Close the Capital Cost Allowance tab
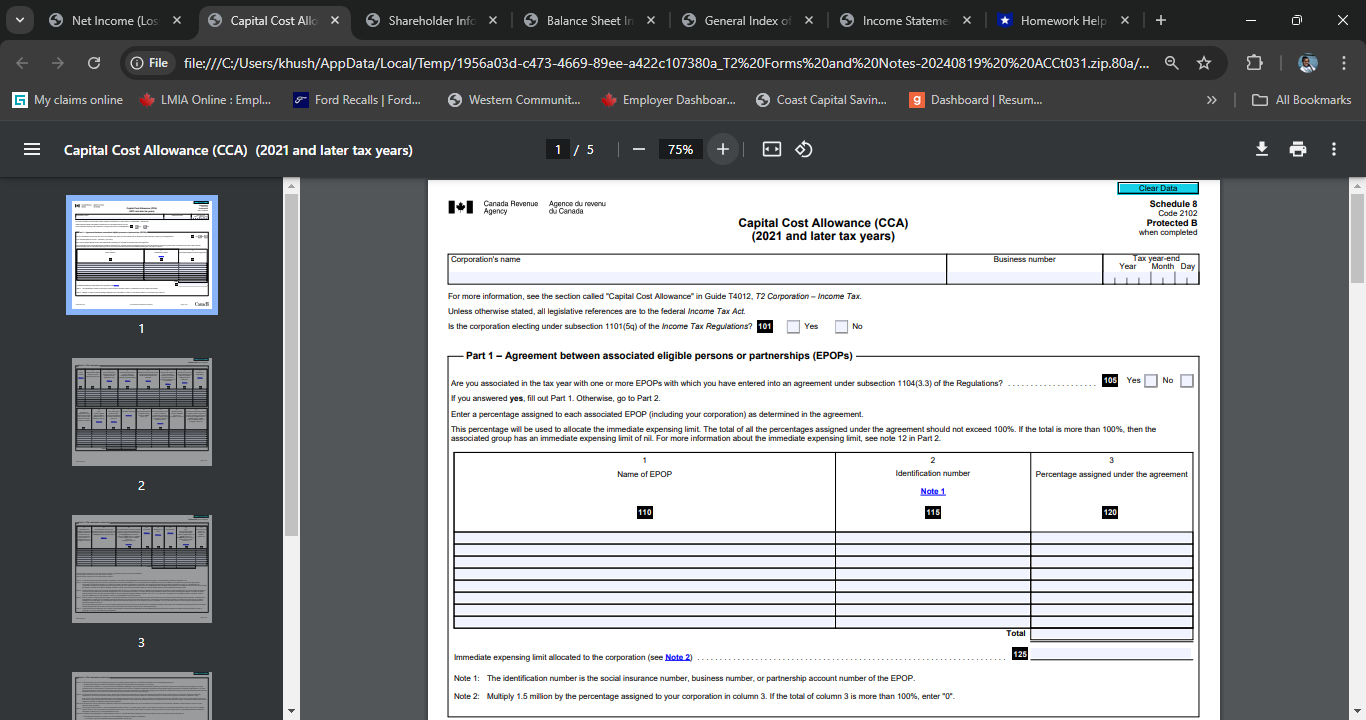Image resolution: width=1366 pixels, height=720 pixels. [x=335, y=20]
